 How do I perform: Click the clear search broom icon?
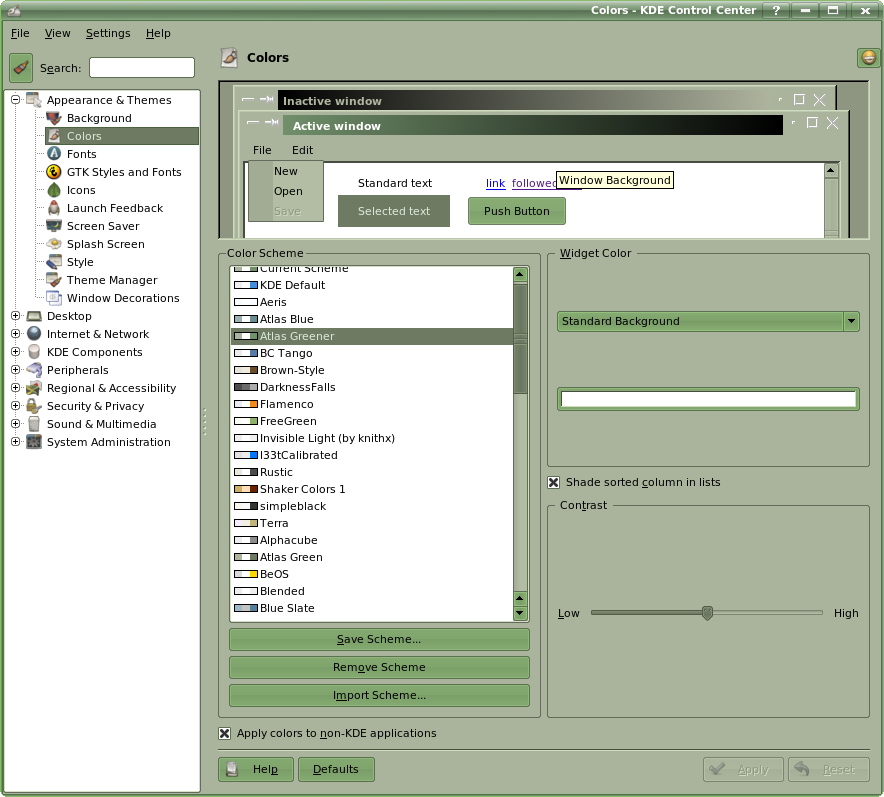(21, 68)
